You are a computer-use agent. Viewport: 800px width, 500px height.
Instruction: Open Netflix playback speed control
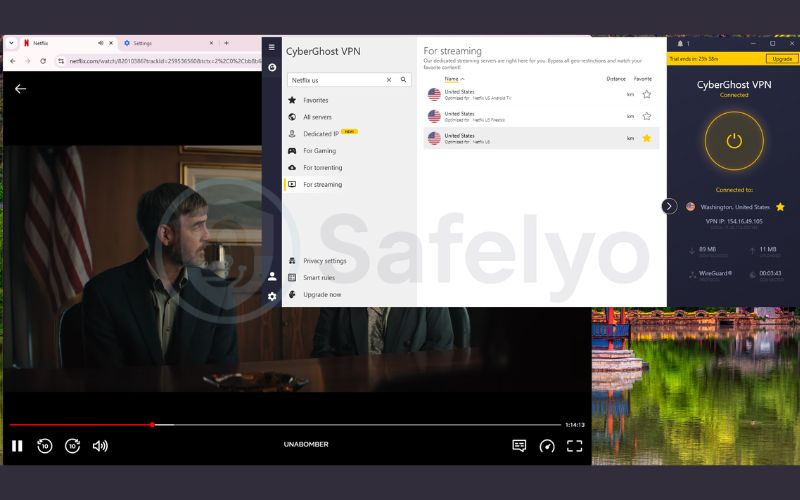(x=547, y=446)
